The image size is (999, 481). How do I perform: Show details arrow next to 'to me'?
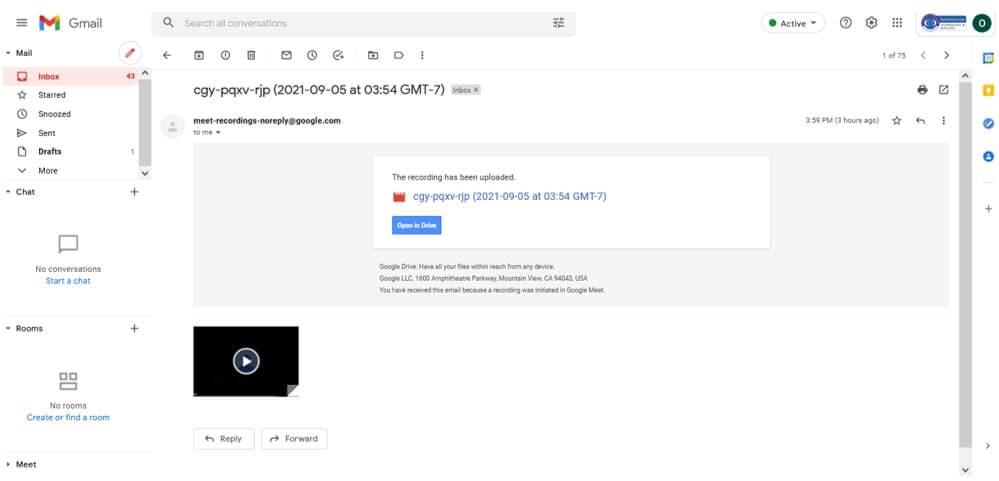click(218, 133)
